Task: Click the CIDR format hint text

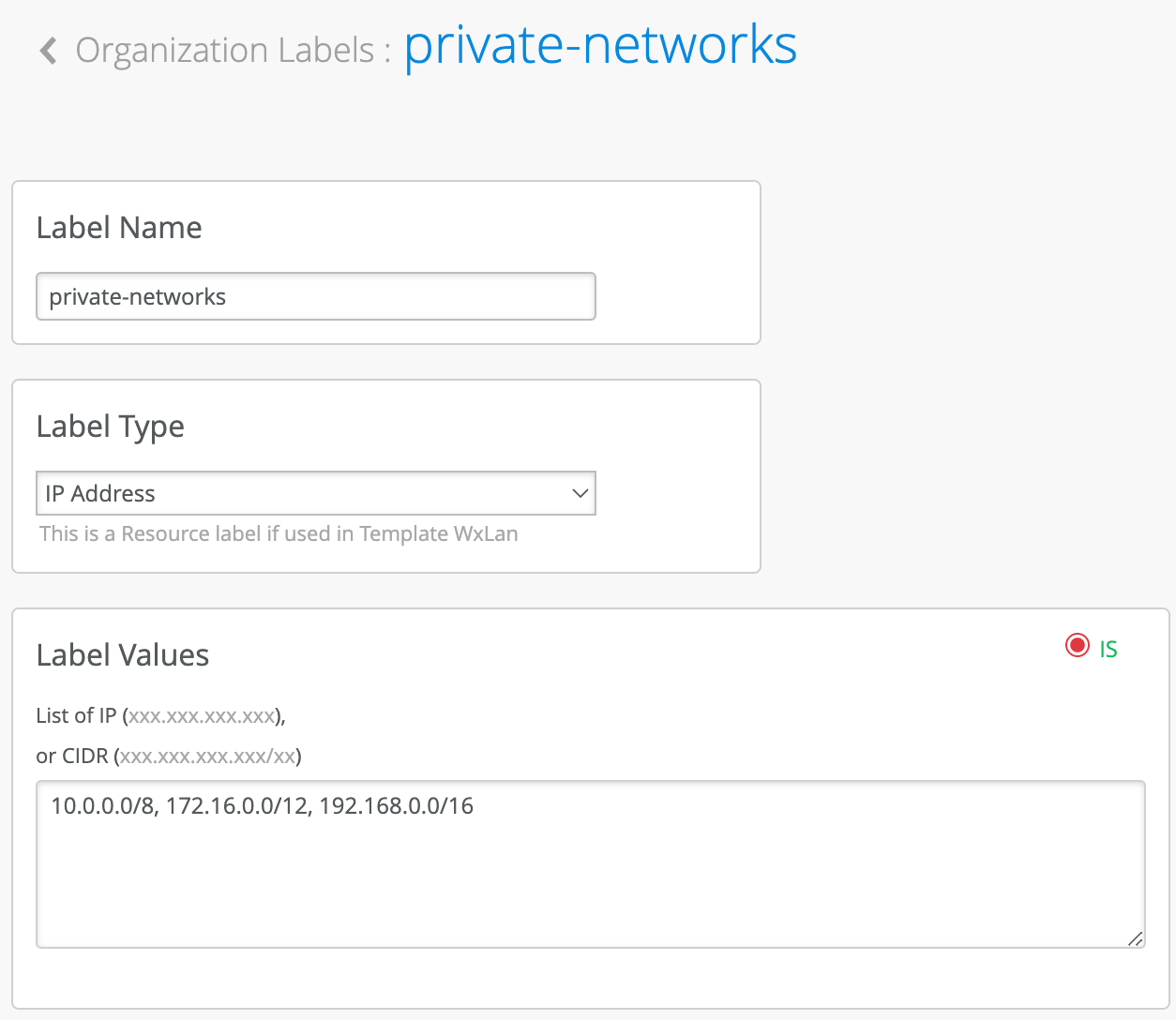Action: (169, 757)
